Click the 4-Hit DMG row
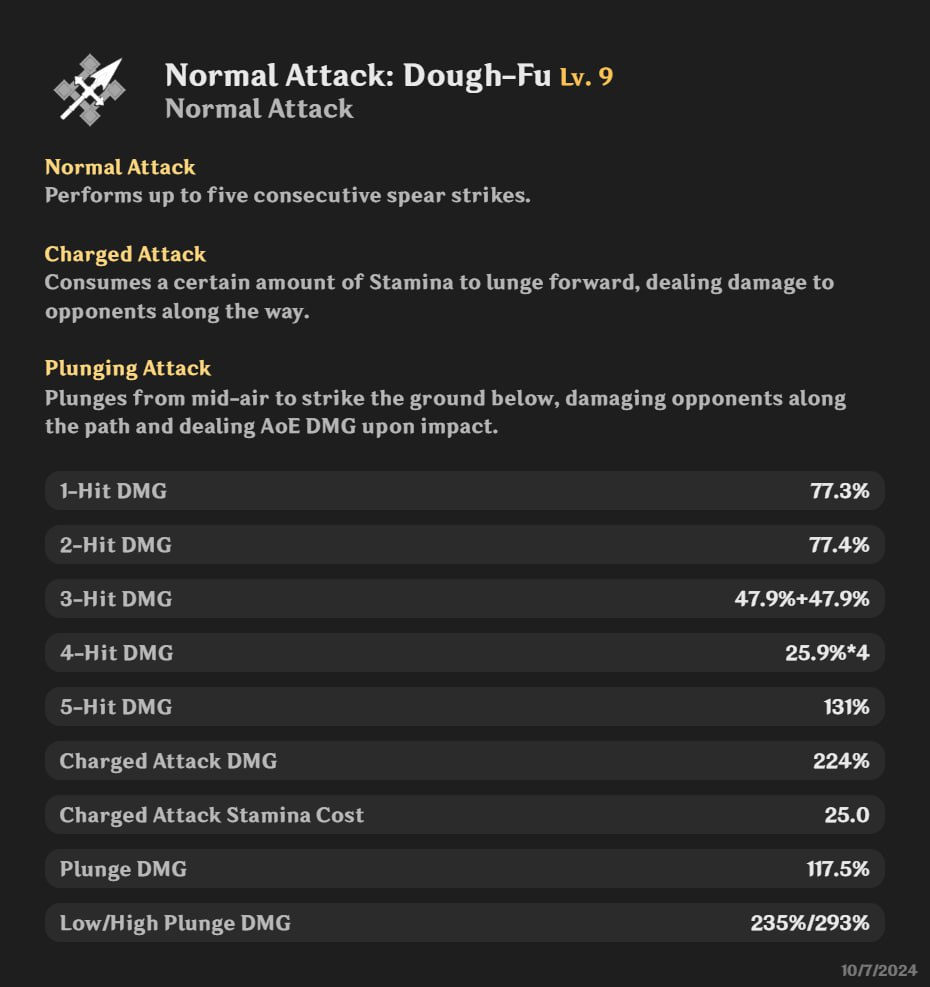 (x=464, y=653)
